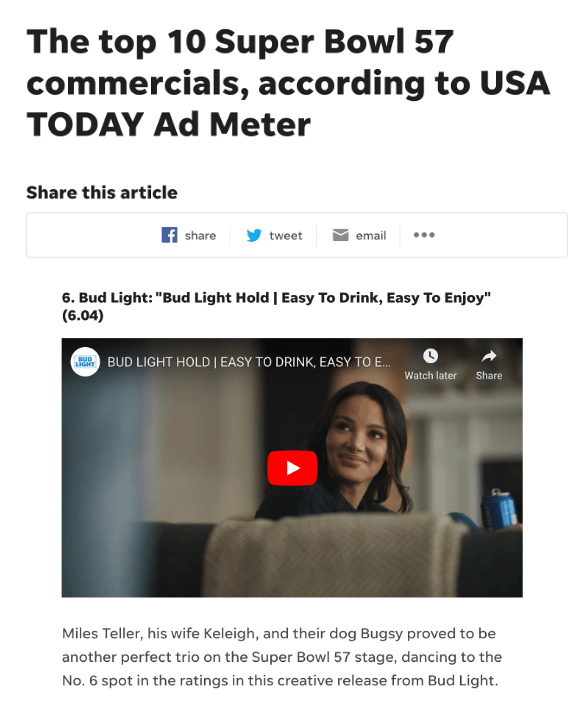Open the three-dot more sharing options
Viewport: 570px width, 710px height.
424,235
